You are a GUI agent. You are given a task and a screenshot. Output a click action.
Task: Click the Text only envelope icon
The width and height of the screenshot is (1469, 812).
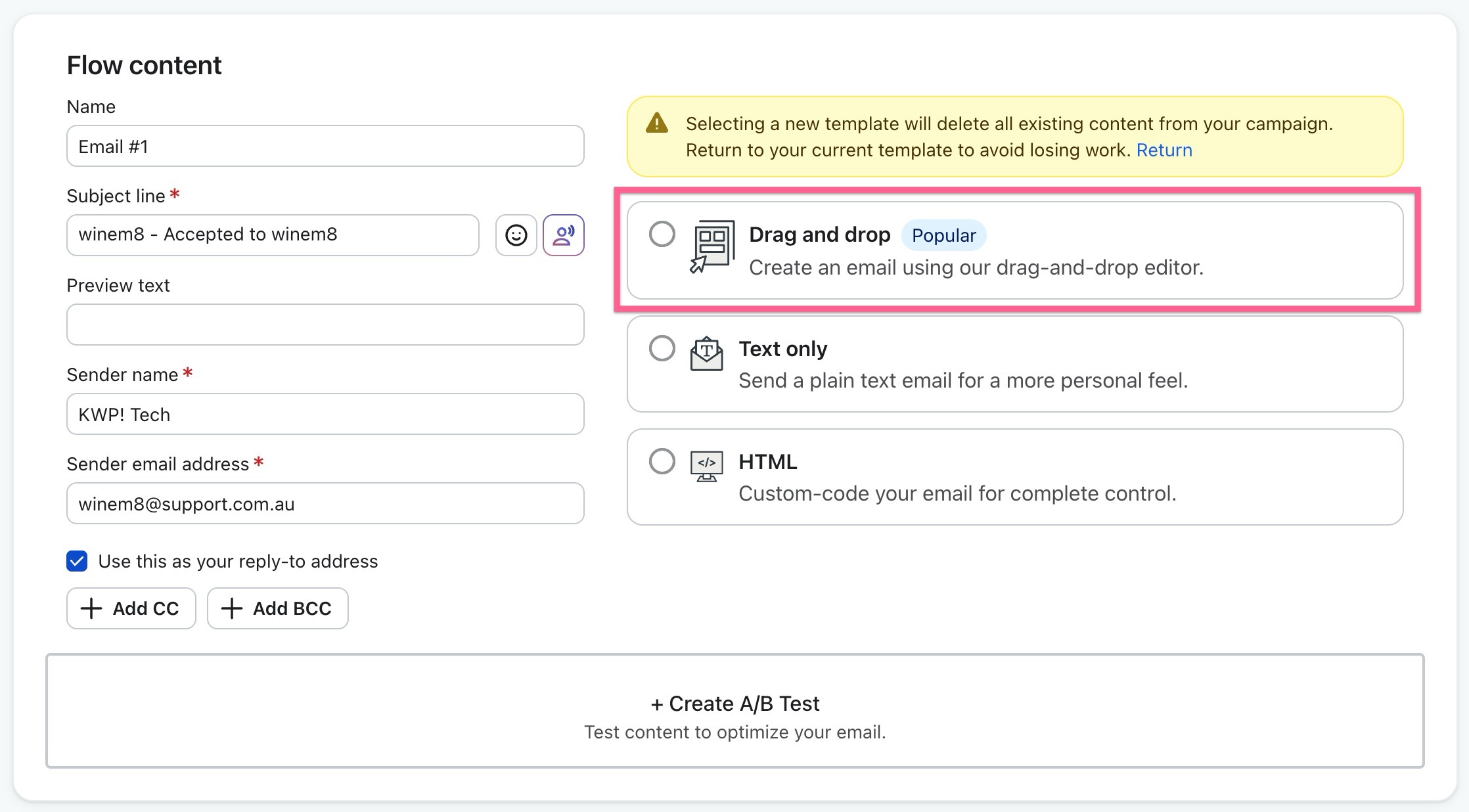(706, 353)
